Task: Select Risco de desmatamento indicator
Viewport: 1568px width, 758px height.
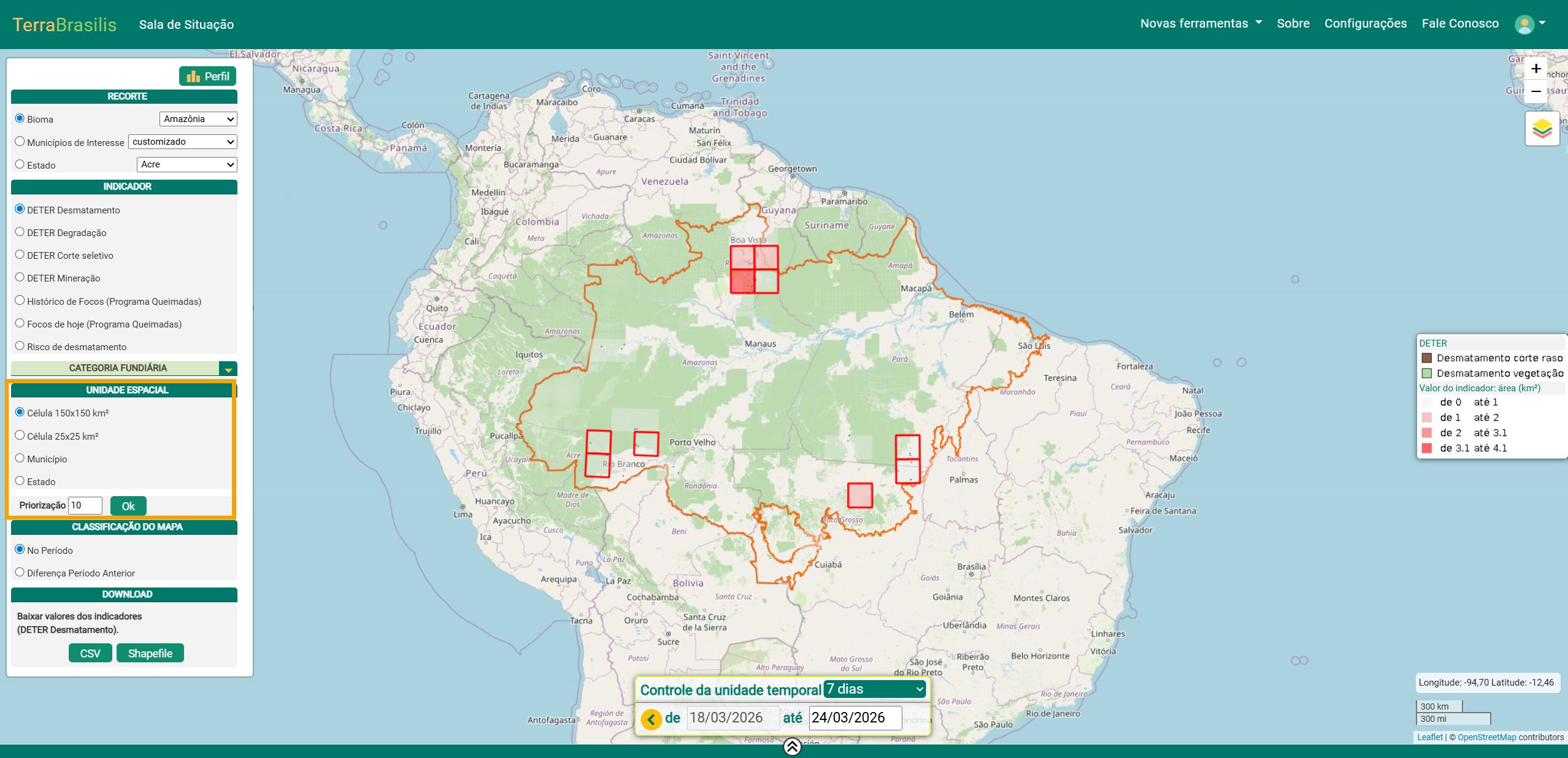Action: 20,346
